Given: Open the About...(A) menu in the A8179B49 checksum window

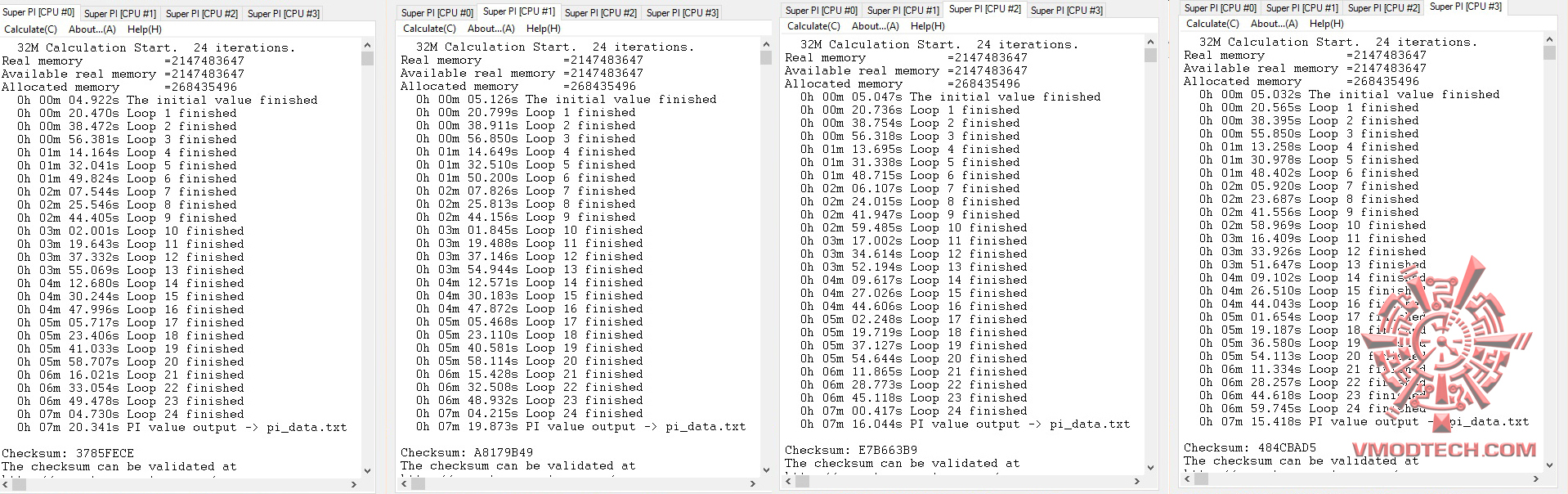Looking at the screenshot, I should click(x=491, y=29).
